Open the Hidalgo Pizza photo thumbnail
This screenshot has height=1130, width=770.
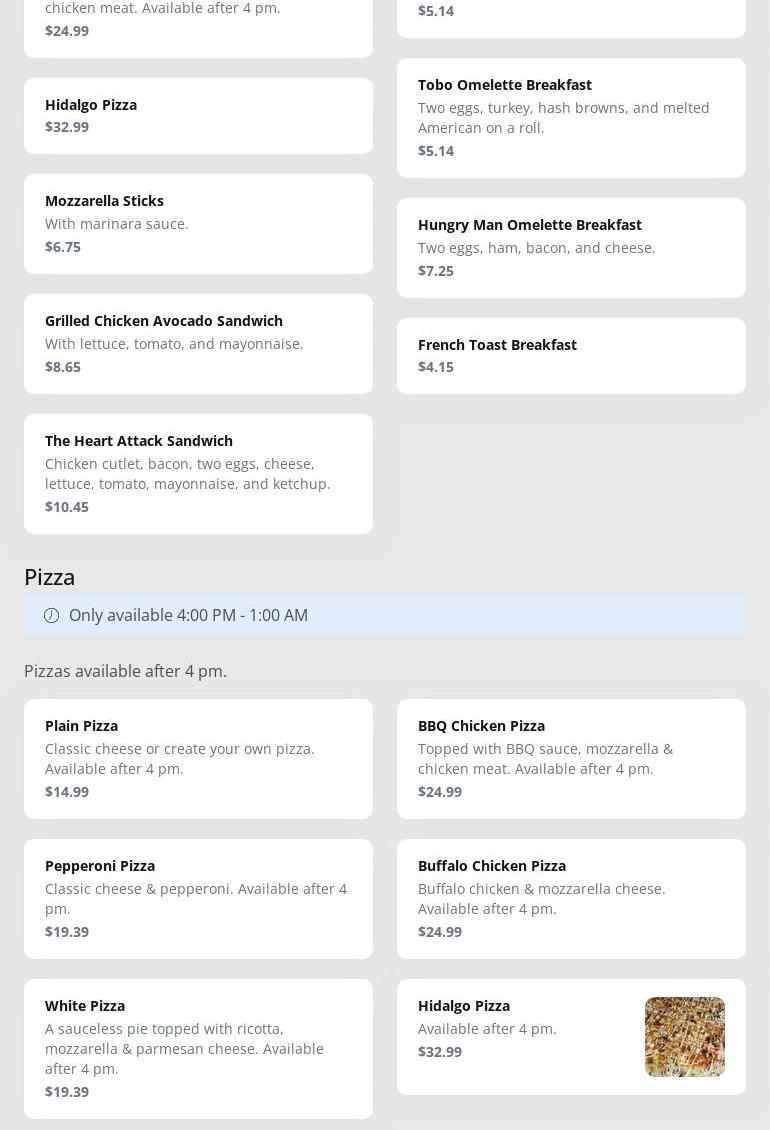684,1036
